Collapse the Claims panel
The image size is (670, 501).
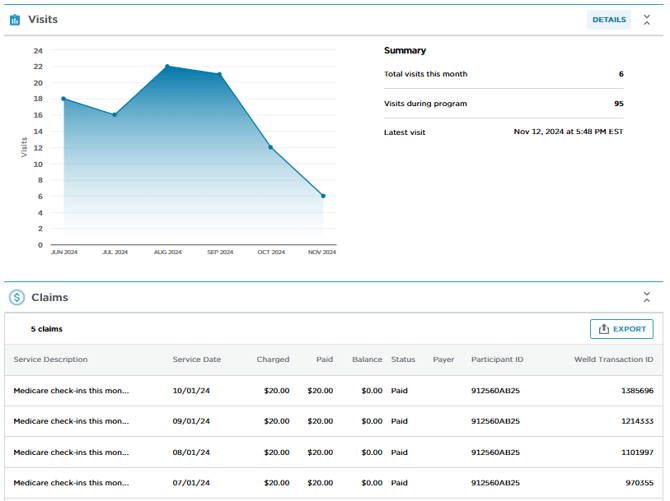(x=647, y=297)
